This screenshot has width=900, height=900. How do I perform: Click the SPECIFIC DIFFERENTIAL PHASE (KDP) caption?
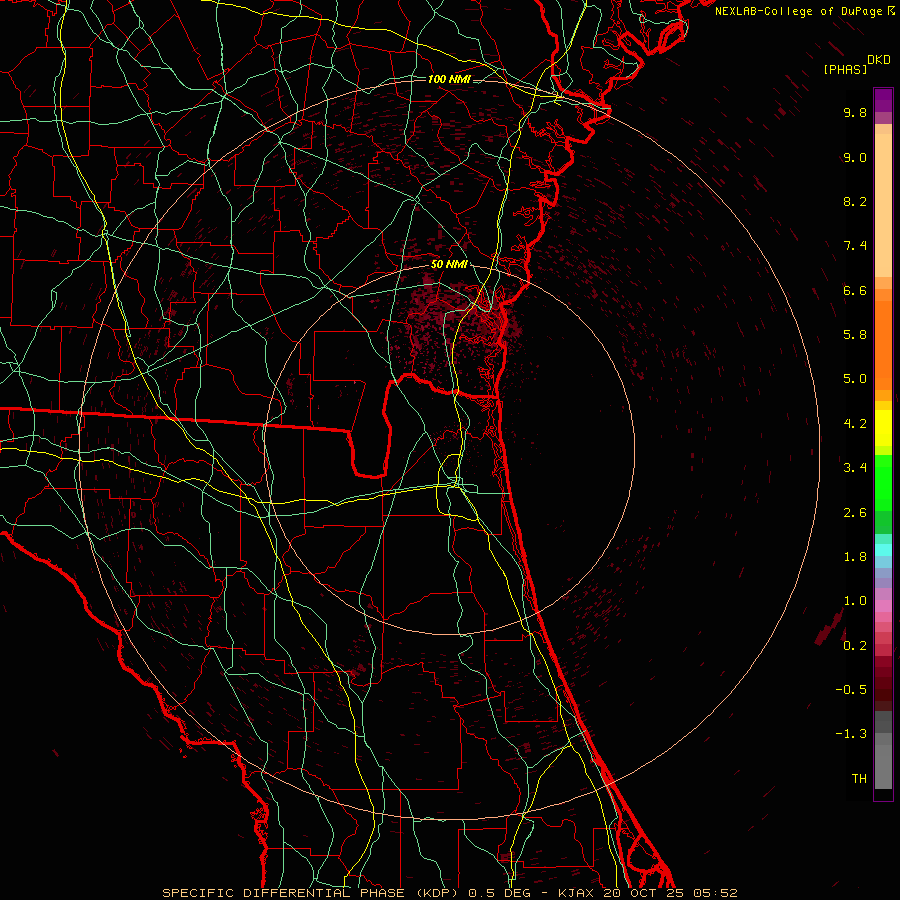pyautogui.click(x=313, y=893)
